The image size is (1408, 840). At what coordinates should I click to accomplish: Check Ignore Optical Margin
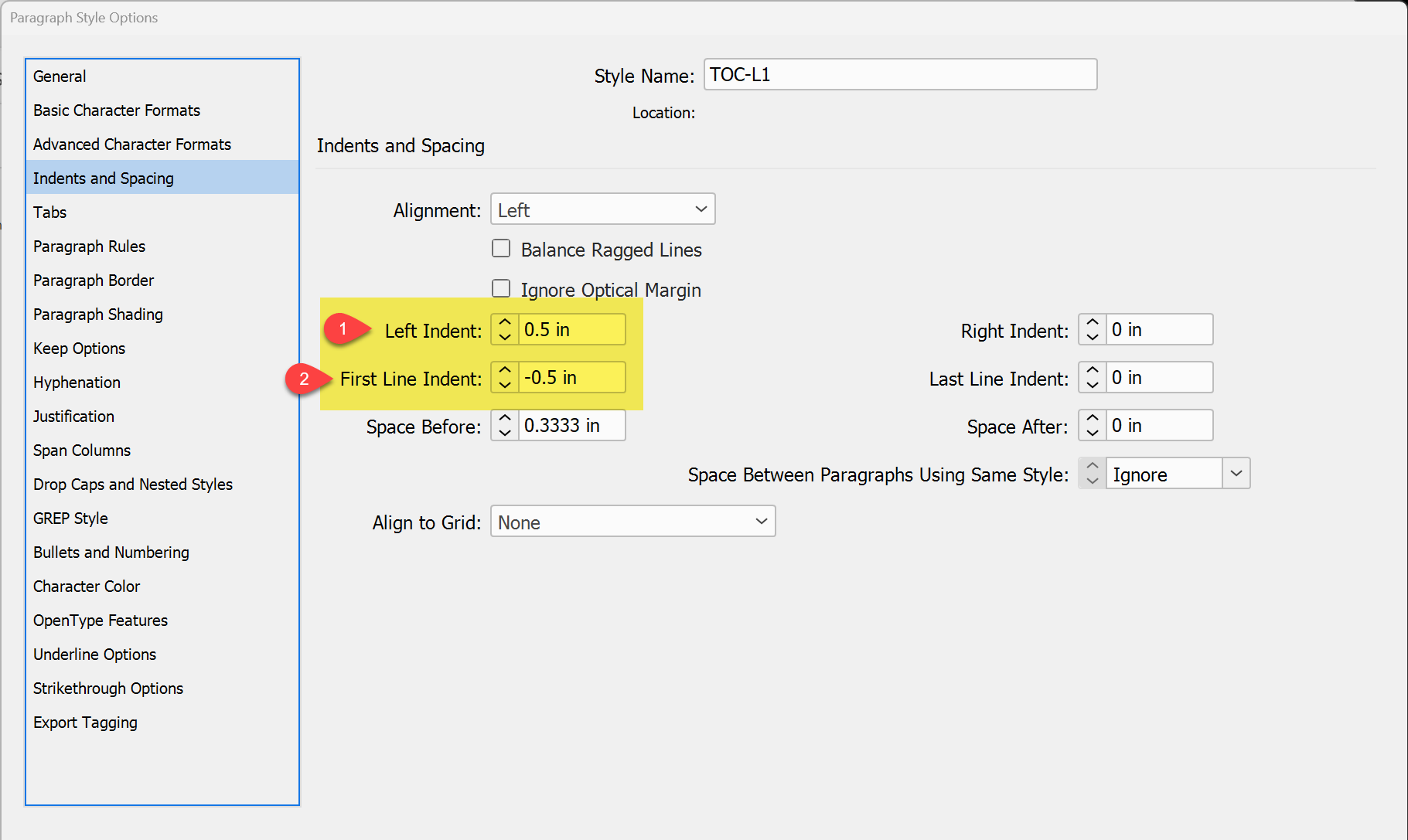501,287
